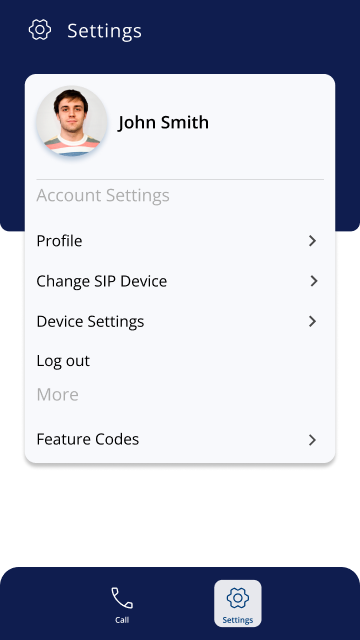Select the Settings gear icon in bottom bar
360x640 pixels.
(238, 598)
